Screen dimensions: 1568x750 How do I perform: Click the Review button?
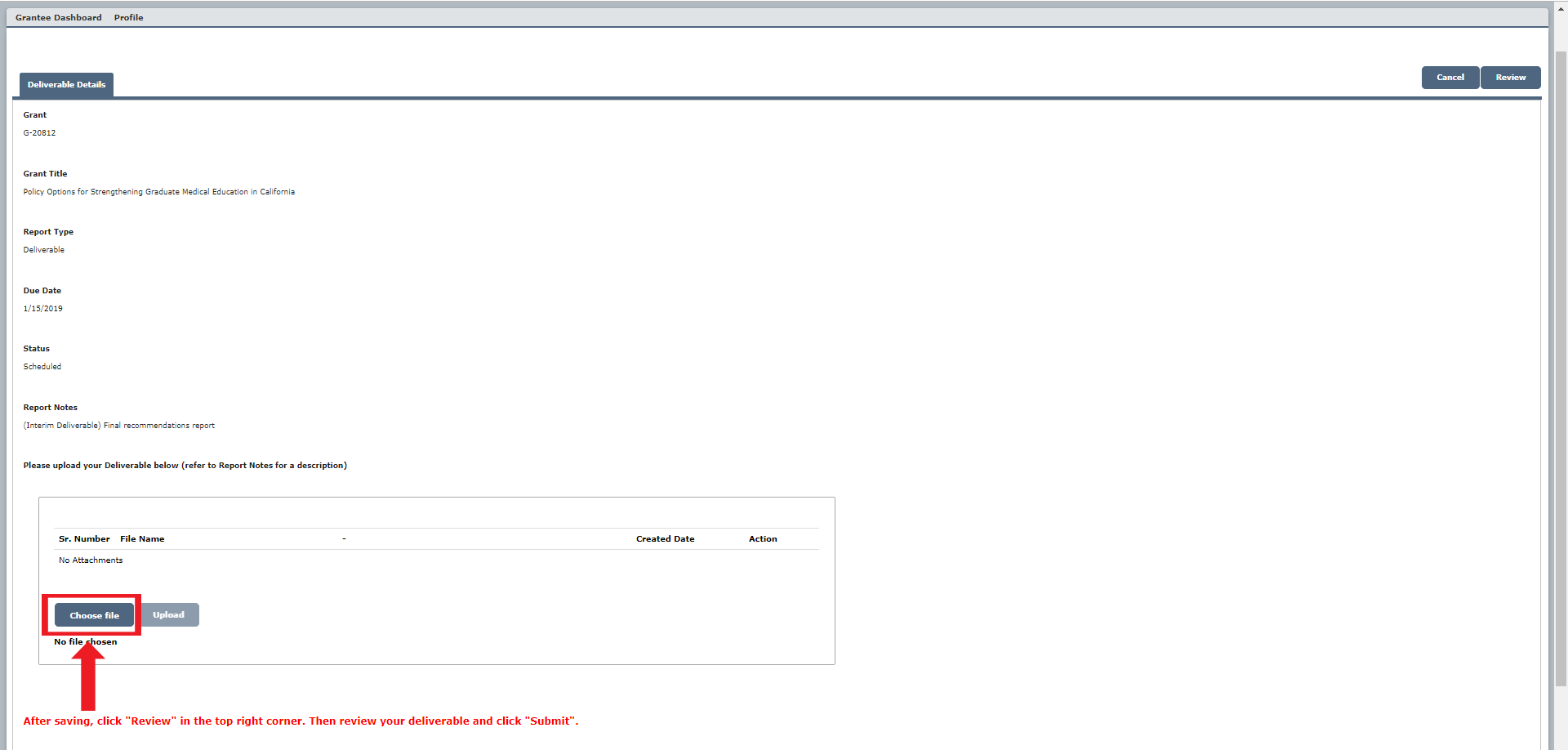click(x=1510, y=78)
